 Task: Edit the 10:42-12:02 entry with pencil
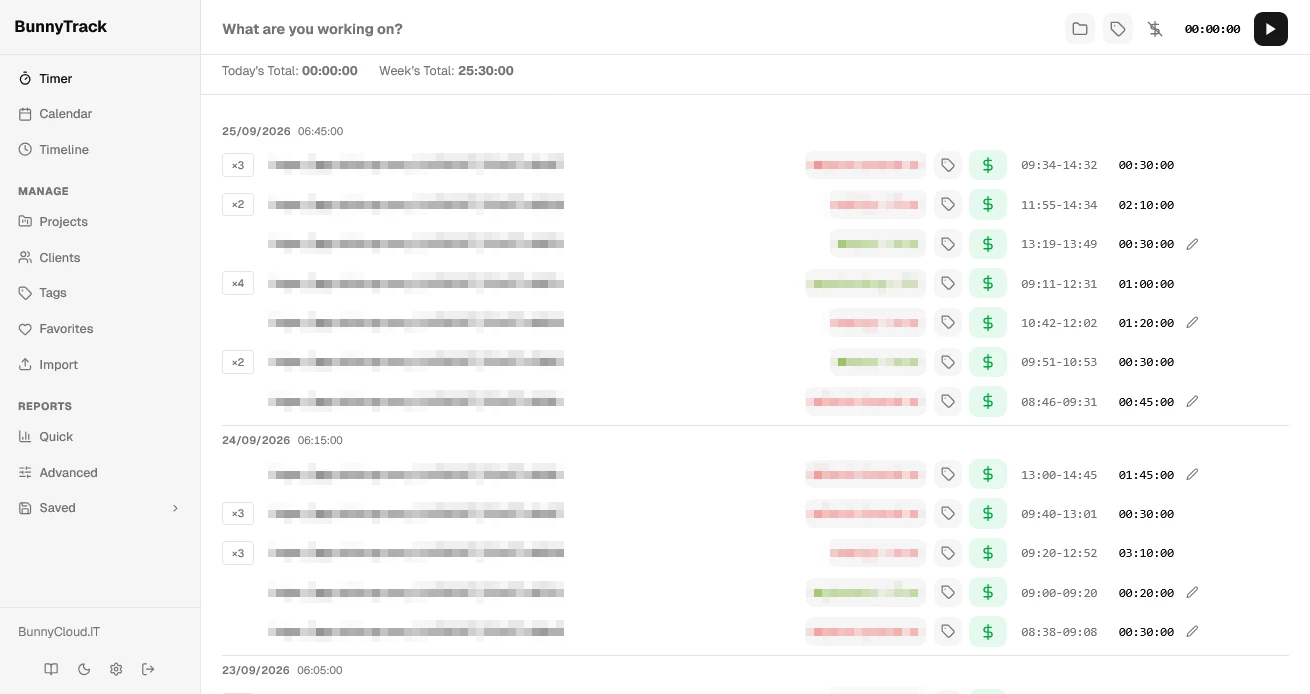click(1192, 323)
